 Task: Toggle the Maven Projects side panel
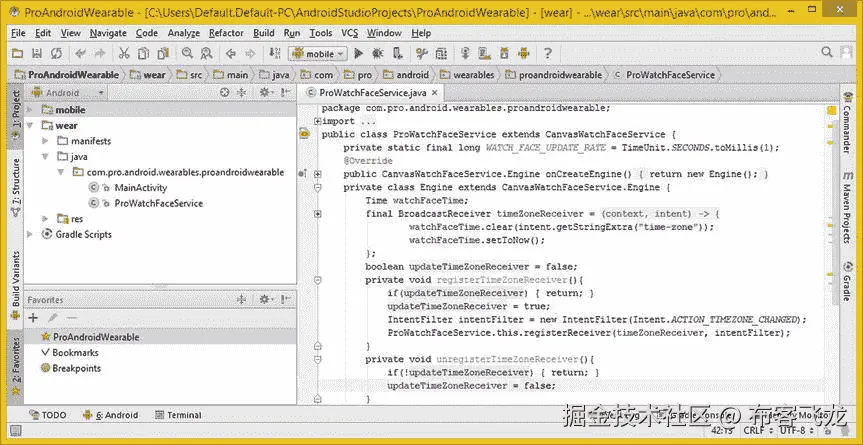846,208
